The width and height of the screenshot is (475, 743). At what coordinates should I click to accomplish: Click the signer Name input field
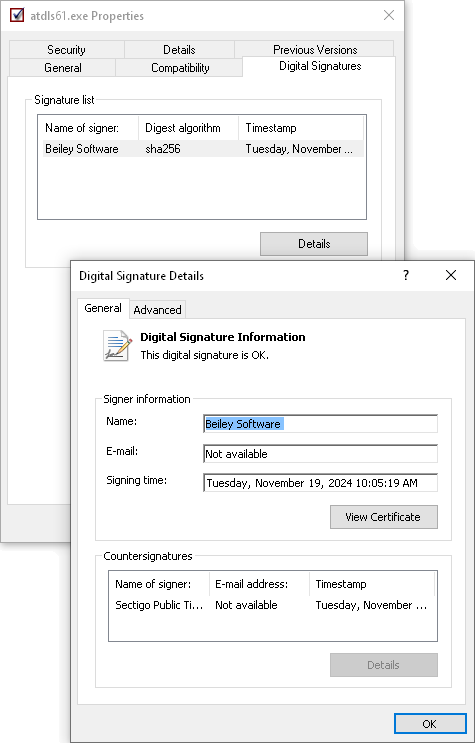(x=320, y=424)
